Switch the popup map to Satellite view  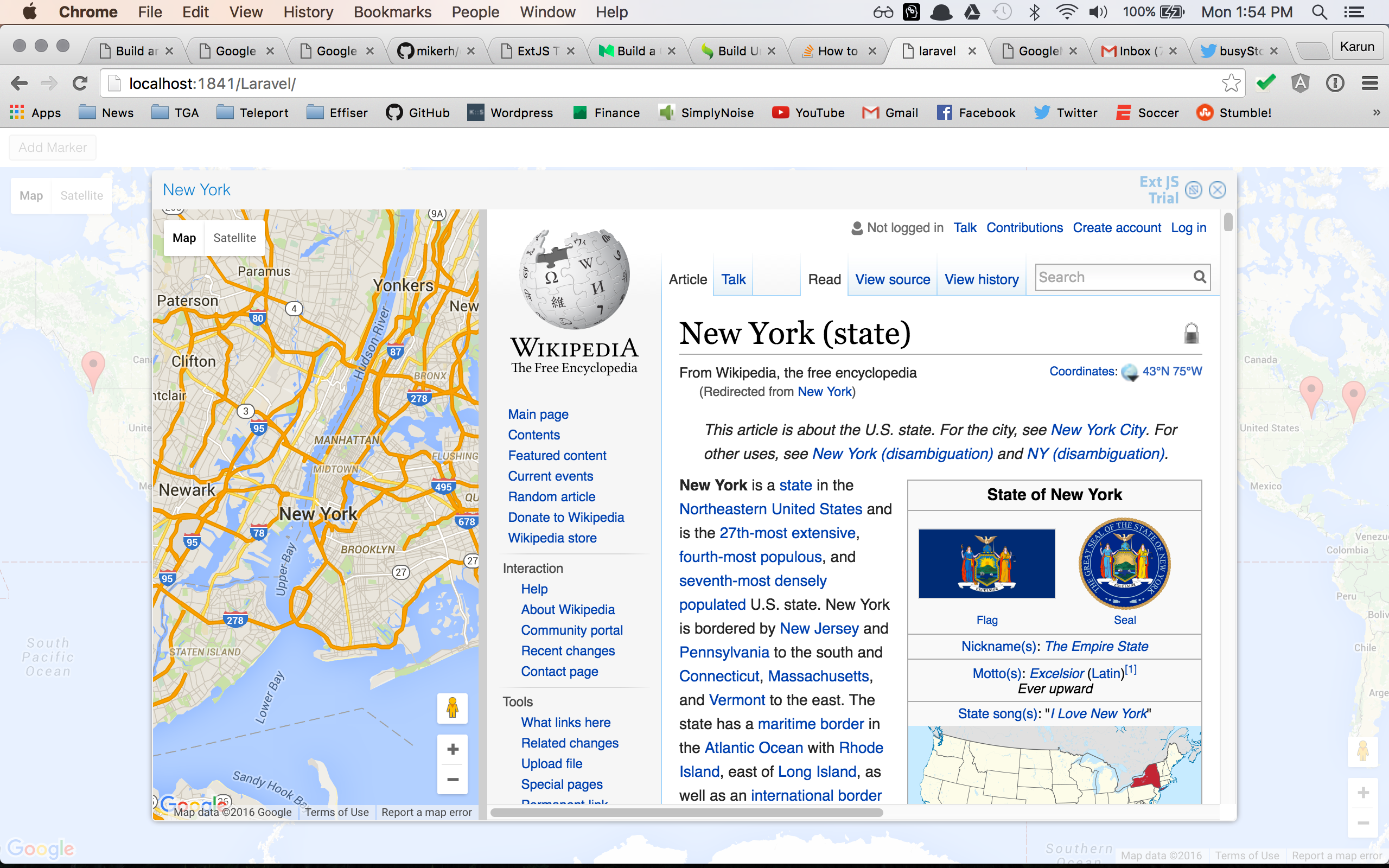[235, 237]
